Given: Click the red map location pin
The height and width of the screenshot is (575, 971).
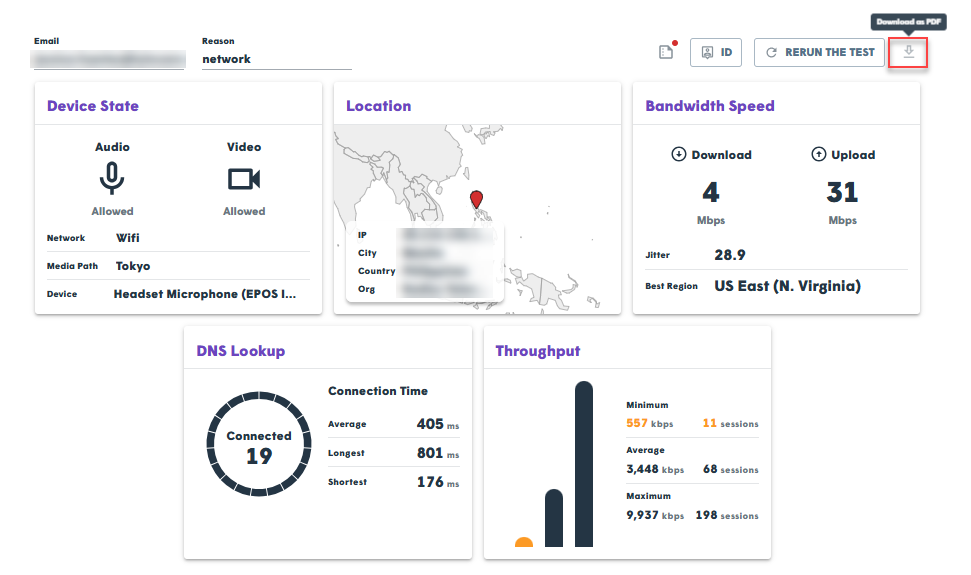Looking at the screenshot, I should [x=476, y=199].
